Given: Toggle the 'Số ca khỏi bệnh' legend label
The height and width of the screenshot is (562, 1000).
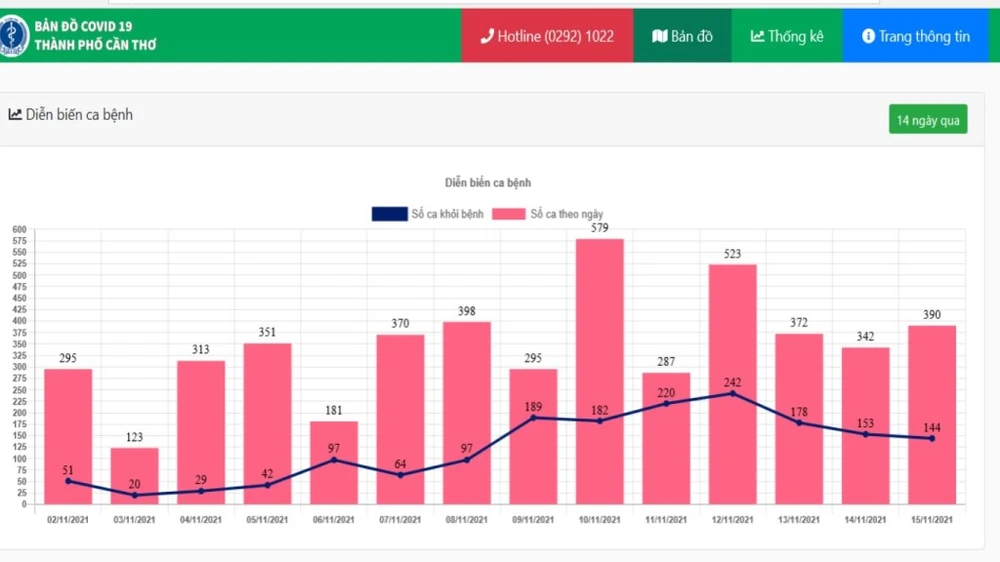Looking at the screenshot, I should (x=447, y=214).
